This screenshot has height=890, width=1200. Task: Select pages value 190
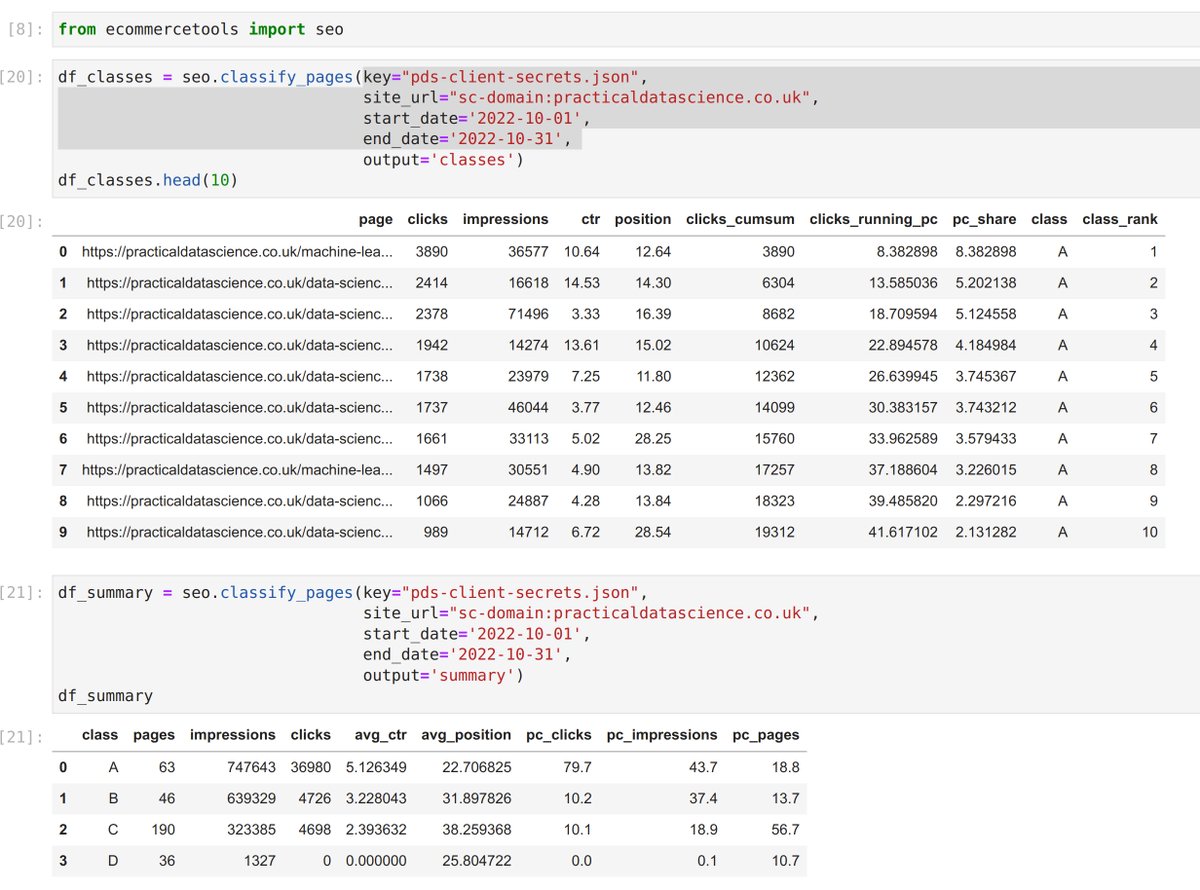pos(163,829)
